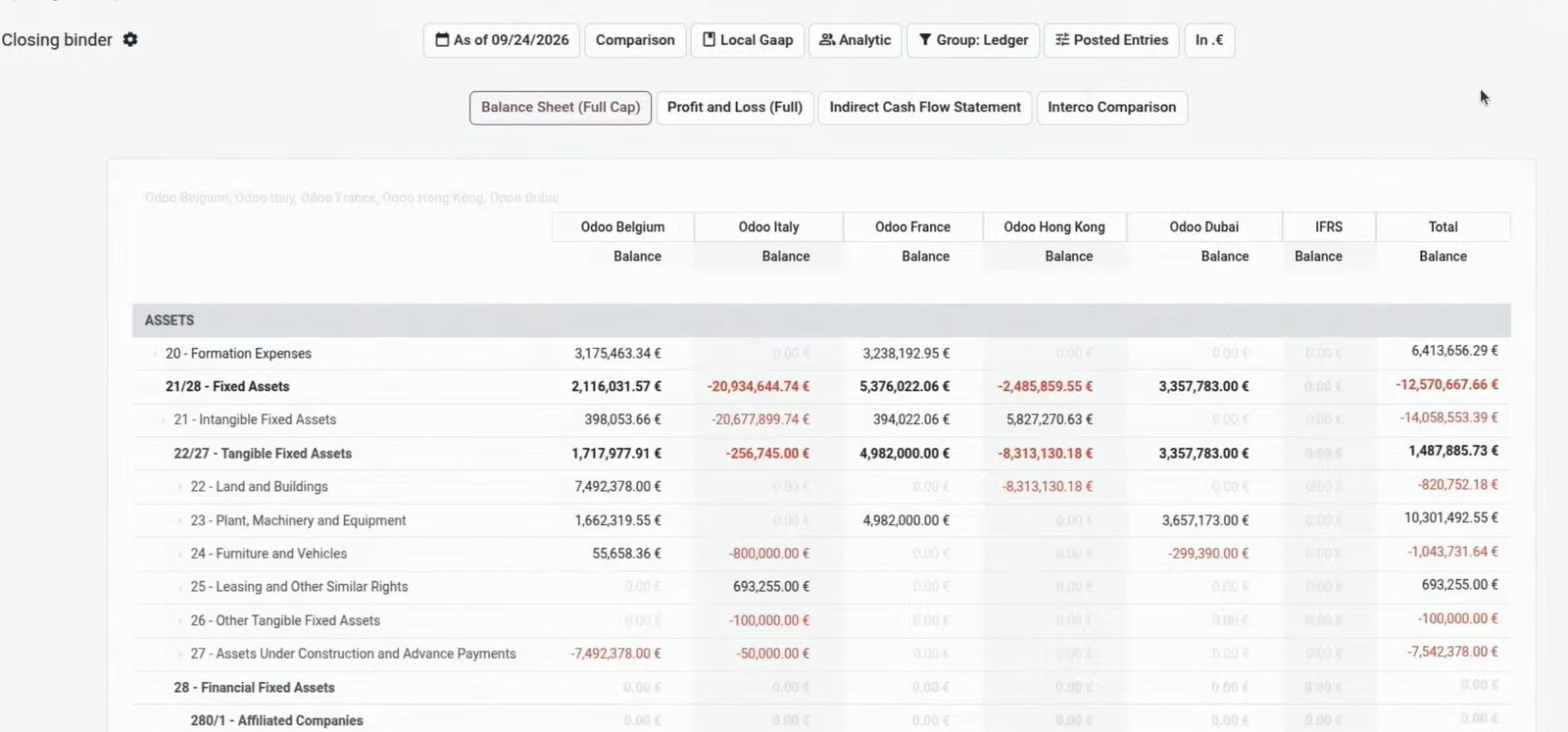Viewport: 1568px width, 732px height.
Task: Click the 280/1 - Affiliated Companies line
Action: 276,721
